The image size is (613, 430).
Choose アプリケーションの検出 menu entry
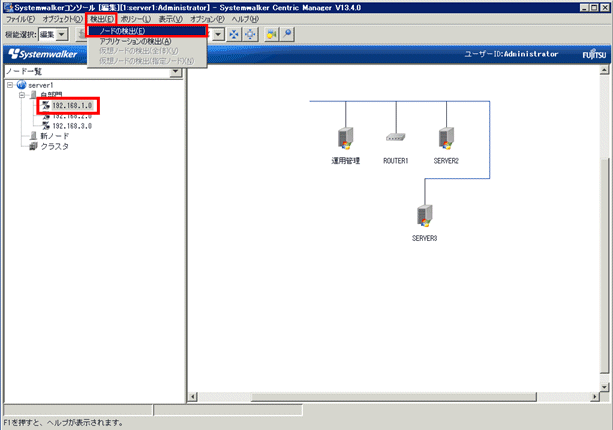point(148,41)
